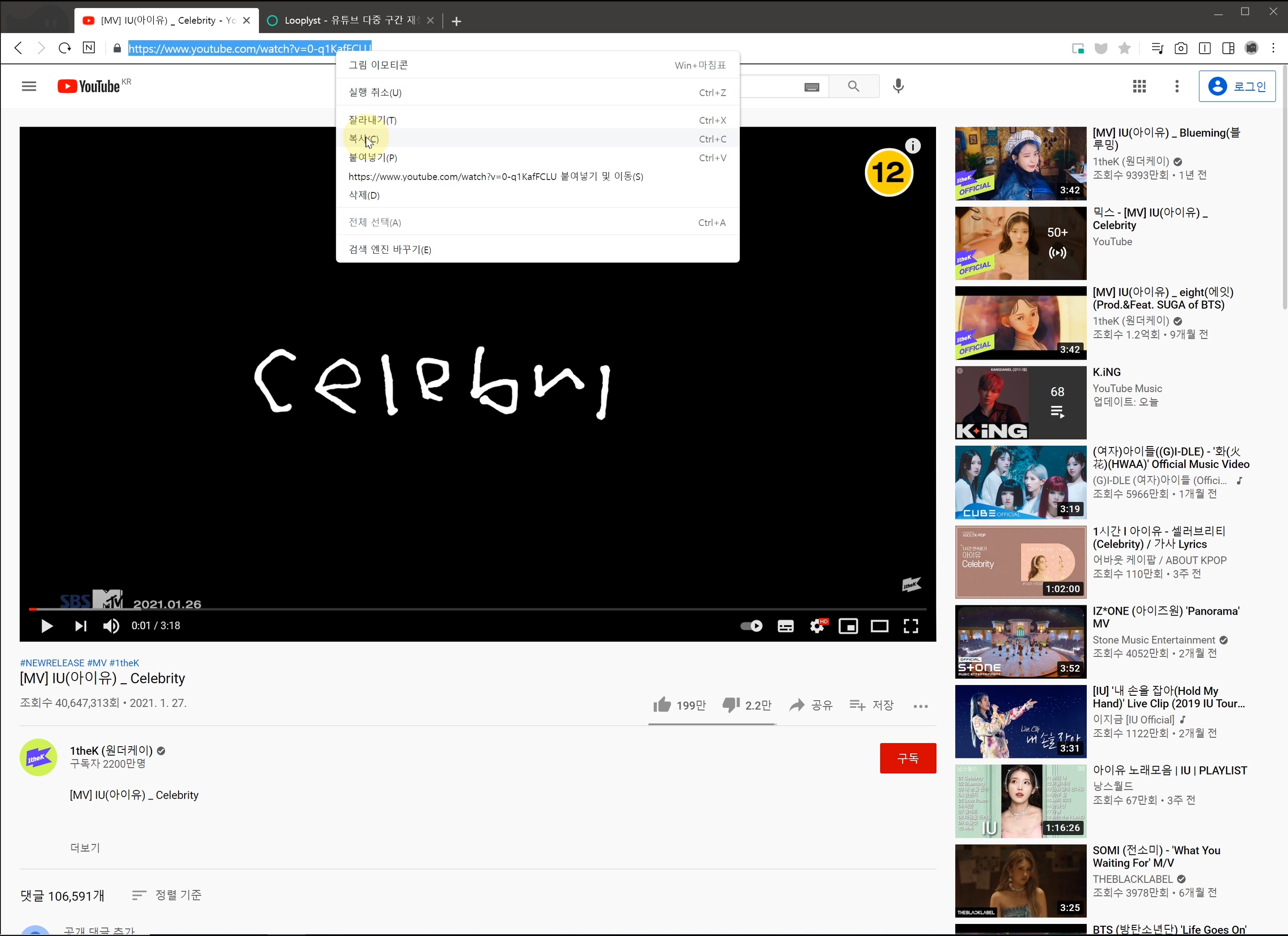
Task: Enter fullscreen mode
Action: point(911,625)
